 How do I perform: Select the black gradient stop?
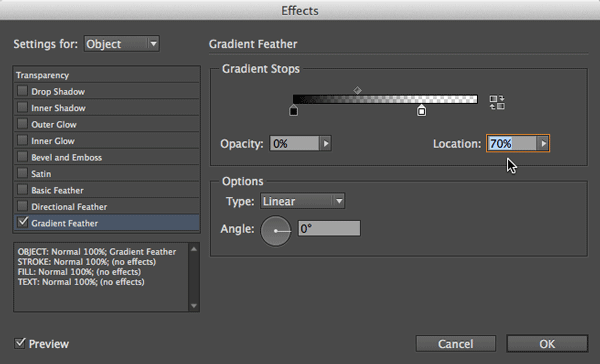[x=293, y=111]
